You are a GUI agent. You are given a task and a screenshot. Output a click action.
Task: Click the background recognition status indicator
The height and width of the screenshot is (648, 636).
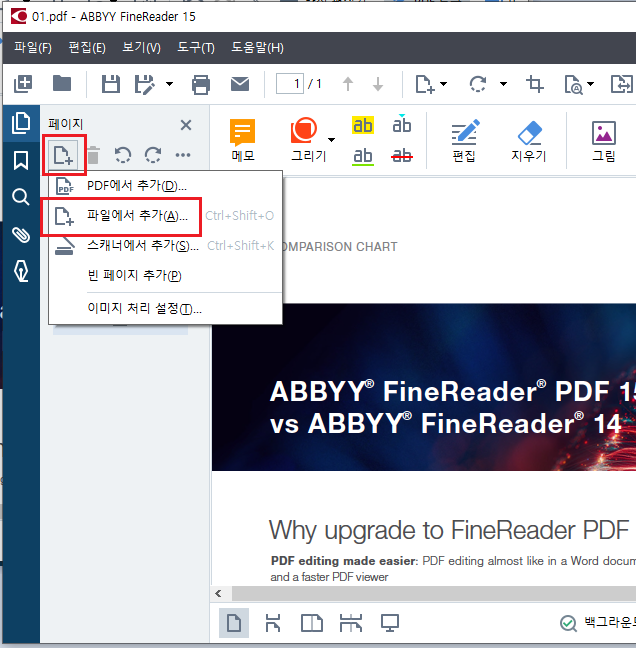coord(598,623)
